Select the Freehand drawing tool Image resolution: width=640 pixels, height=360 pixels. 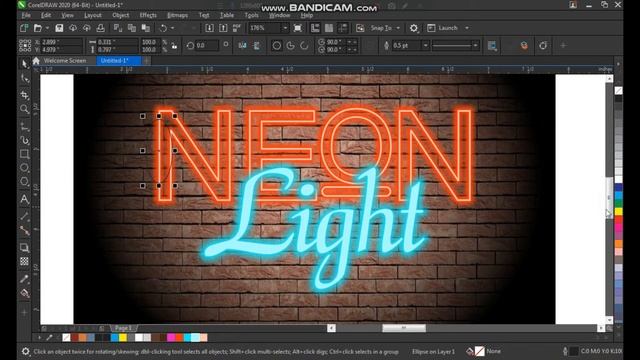coord(24,126)
